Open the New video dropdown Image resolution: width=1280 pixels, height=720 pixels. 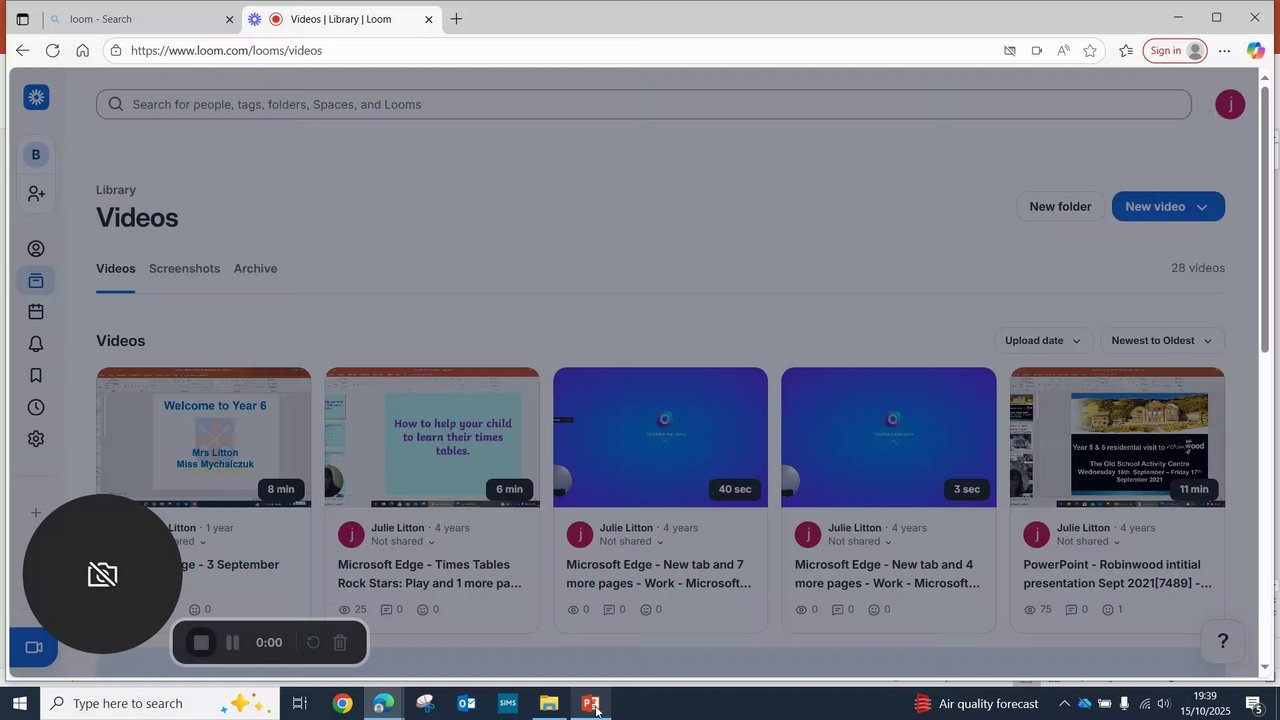pyautogui.click(x=1168, y=207)
